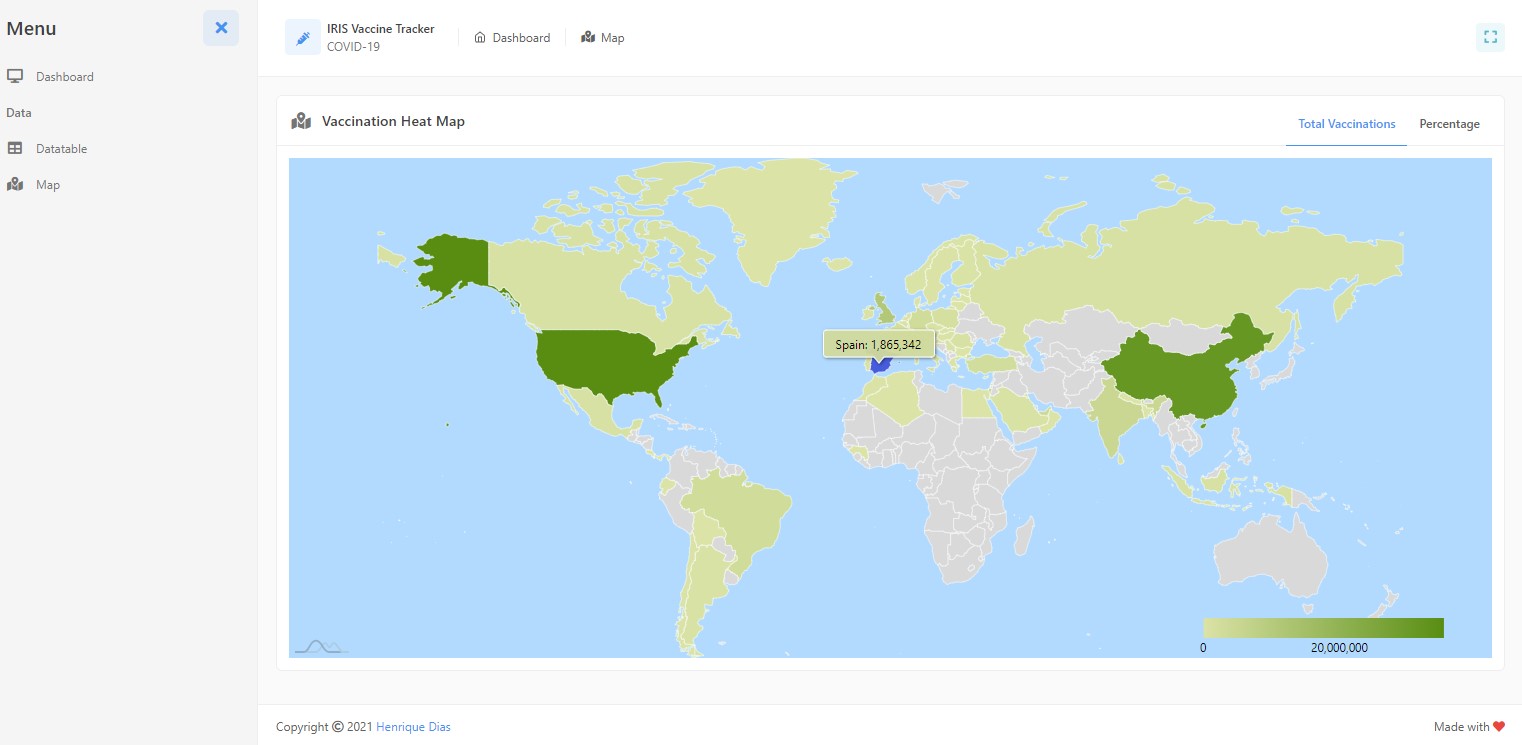Click highlighted Spain on the map
The height and width of the screenshot is (745, 1522).
880,366
